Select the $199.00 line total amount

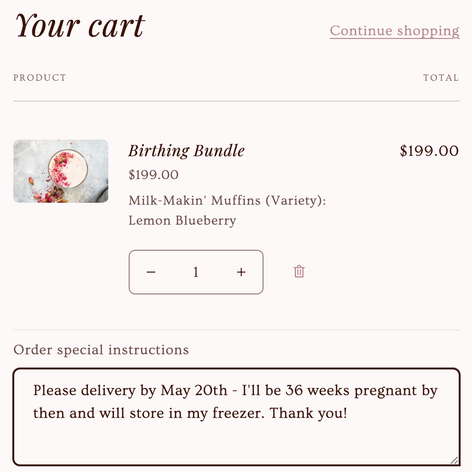429,151
